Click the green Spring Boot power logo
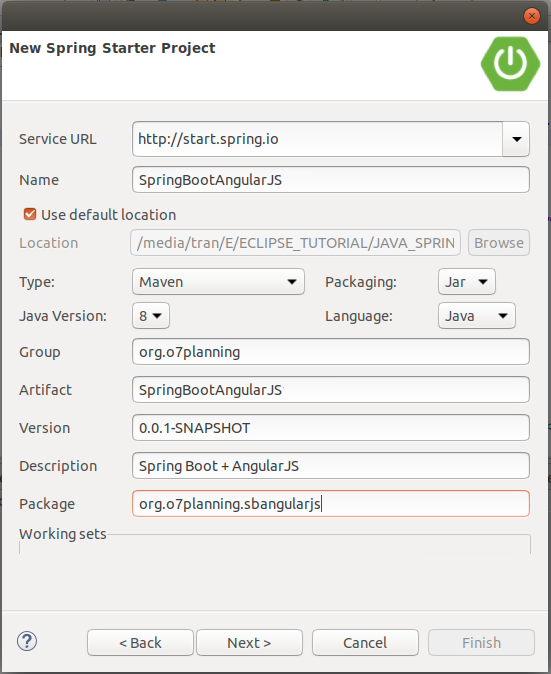Viewport: 551px width, 674px height. pos(510,64)
